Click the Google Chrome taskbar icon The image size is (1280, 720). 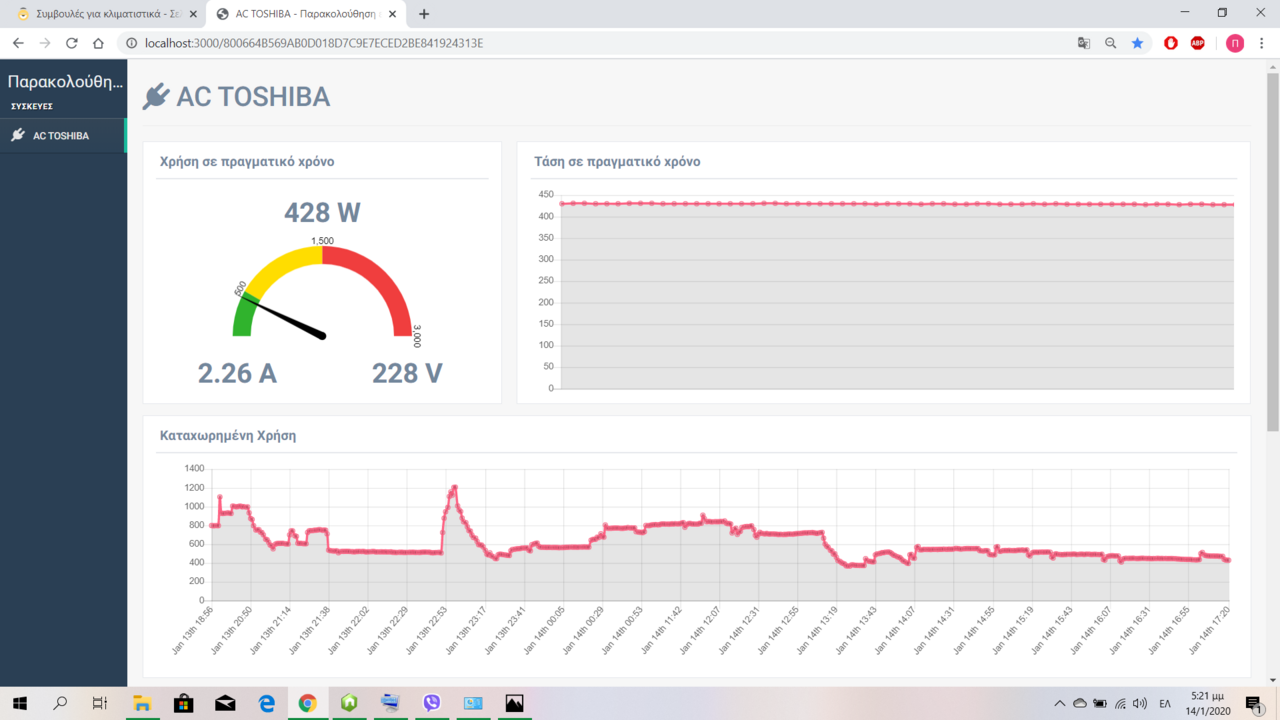click(307, 703)
